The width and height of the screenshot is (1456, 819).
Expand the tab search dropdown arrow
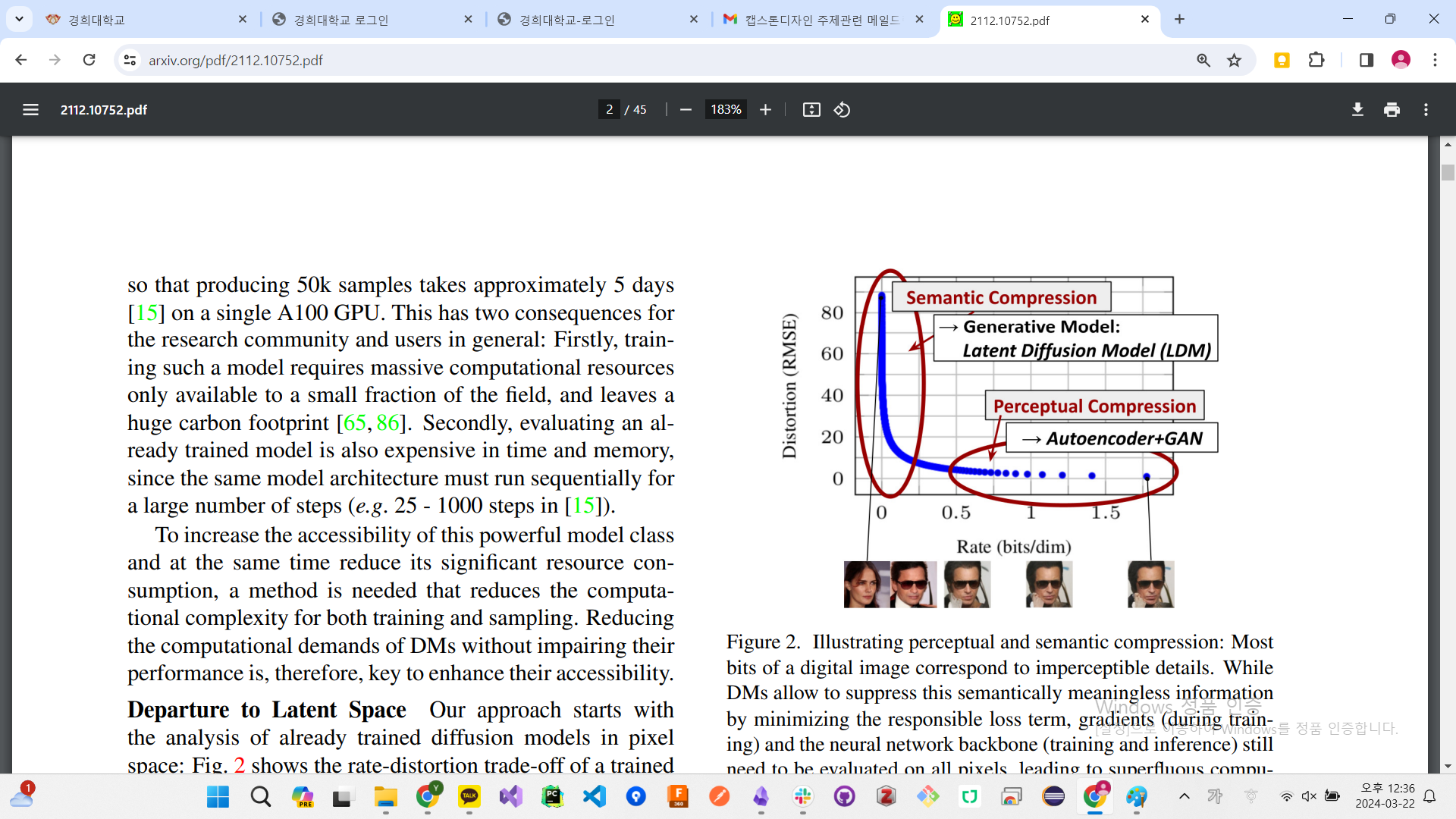click(19, 19)
